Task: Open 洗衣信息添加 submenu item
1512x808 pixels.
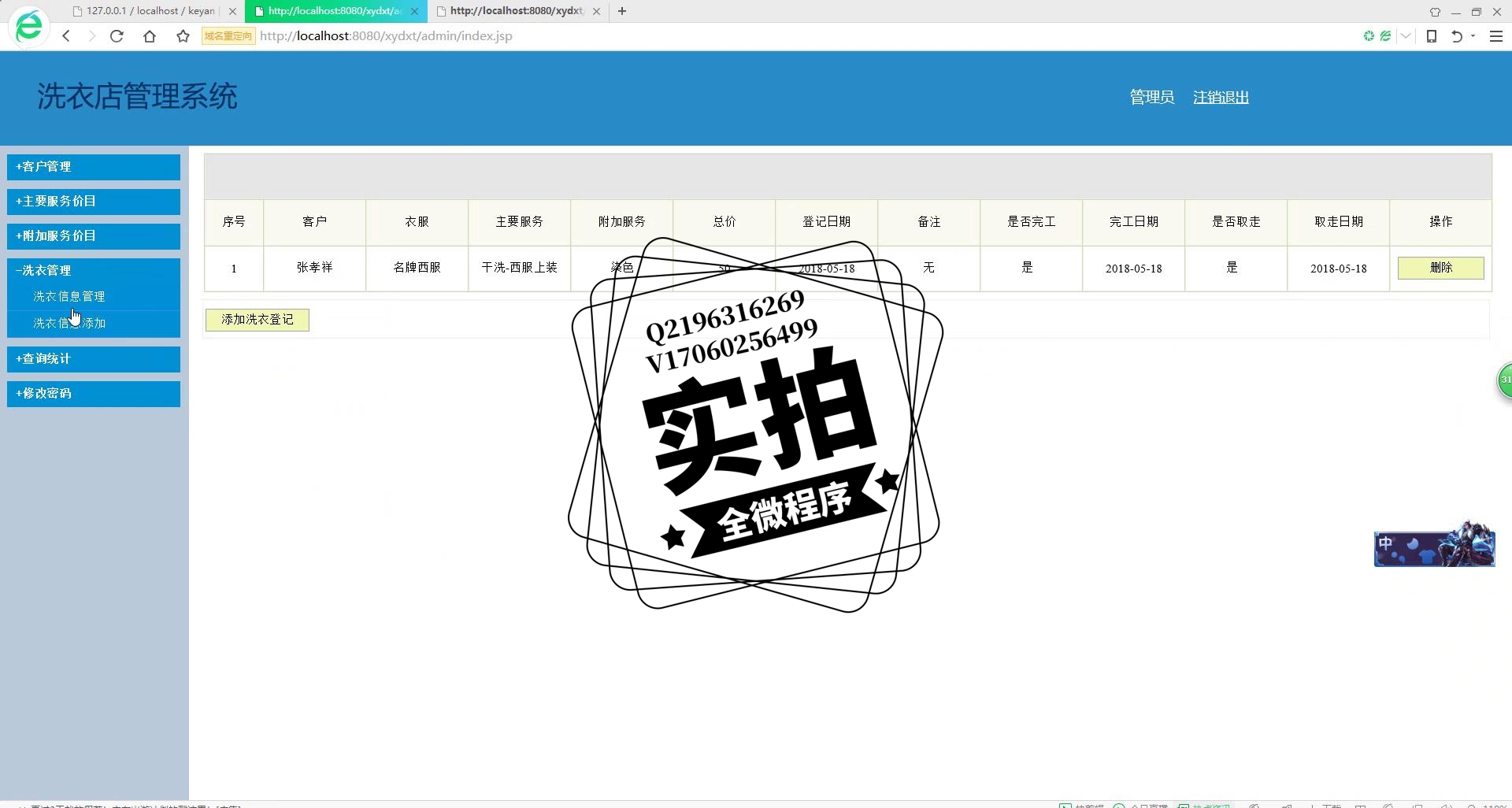Action: [69, 324]
